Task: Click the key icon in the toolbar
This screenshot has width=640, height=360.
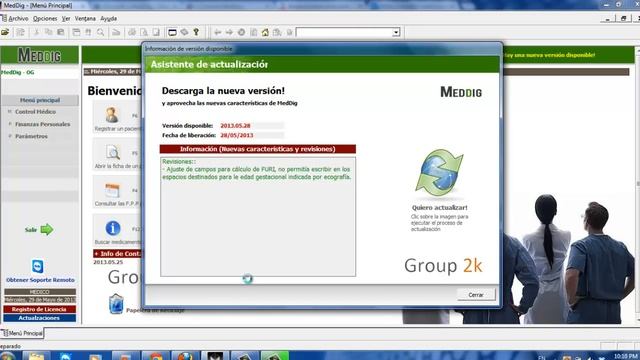Action: (x=196, y=32)
